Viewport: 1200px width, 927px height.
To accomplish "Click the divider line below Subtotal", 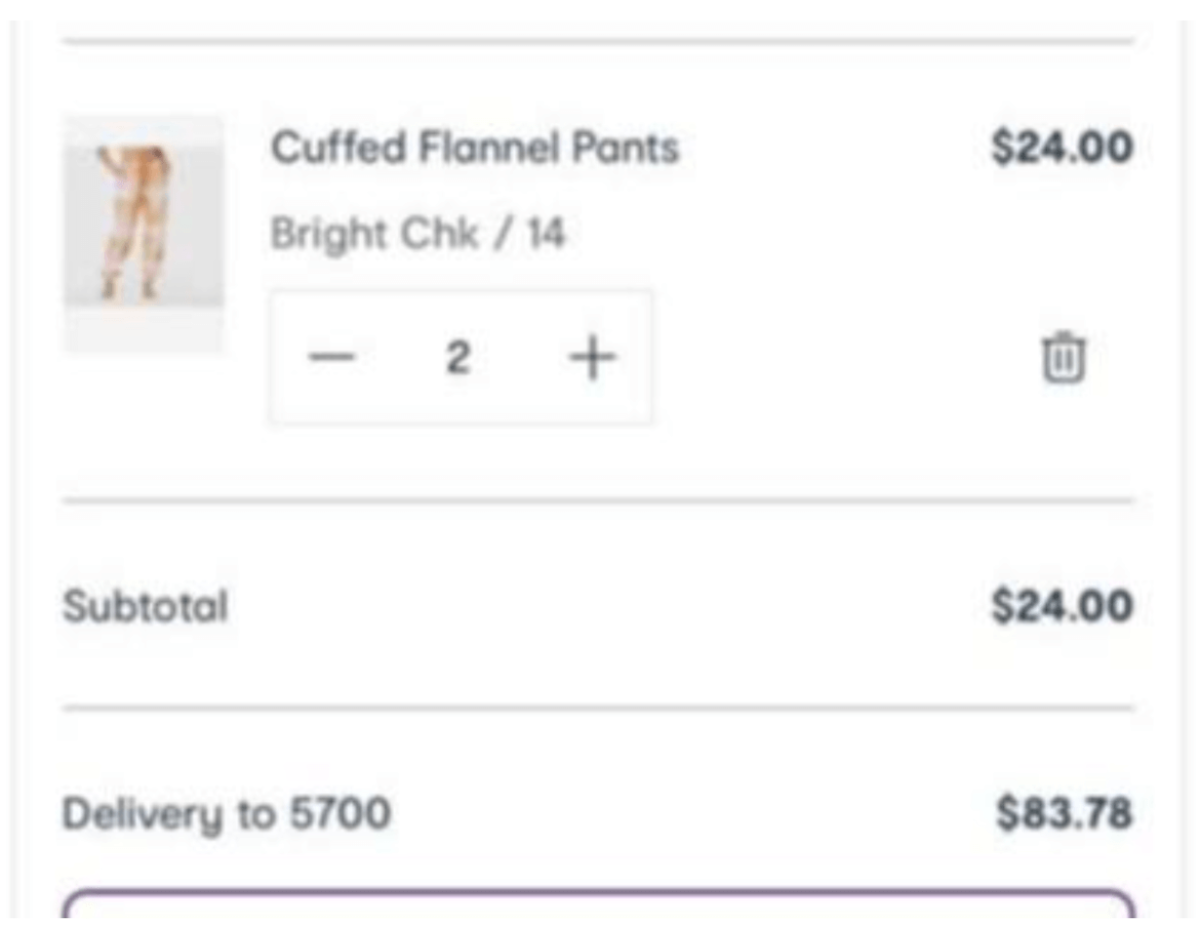I will [x=598, y=708].
